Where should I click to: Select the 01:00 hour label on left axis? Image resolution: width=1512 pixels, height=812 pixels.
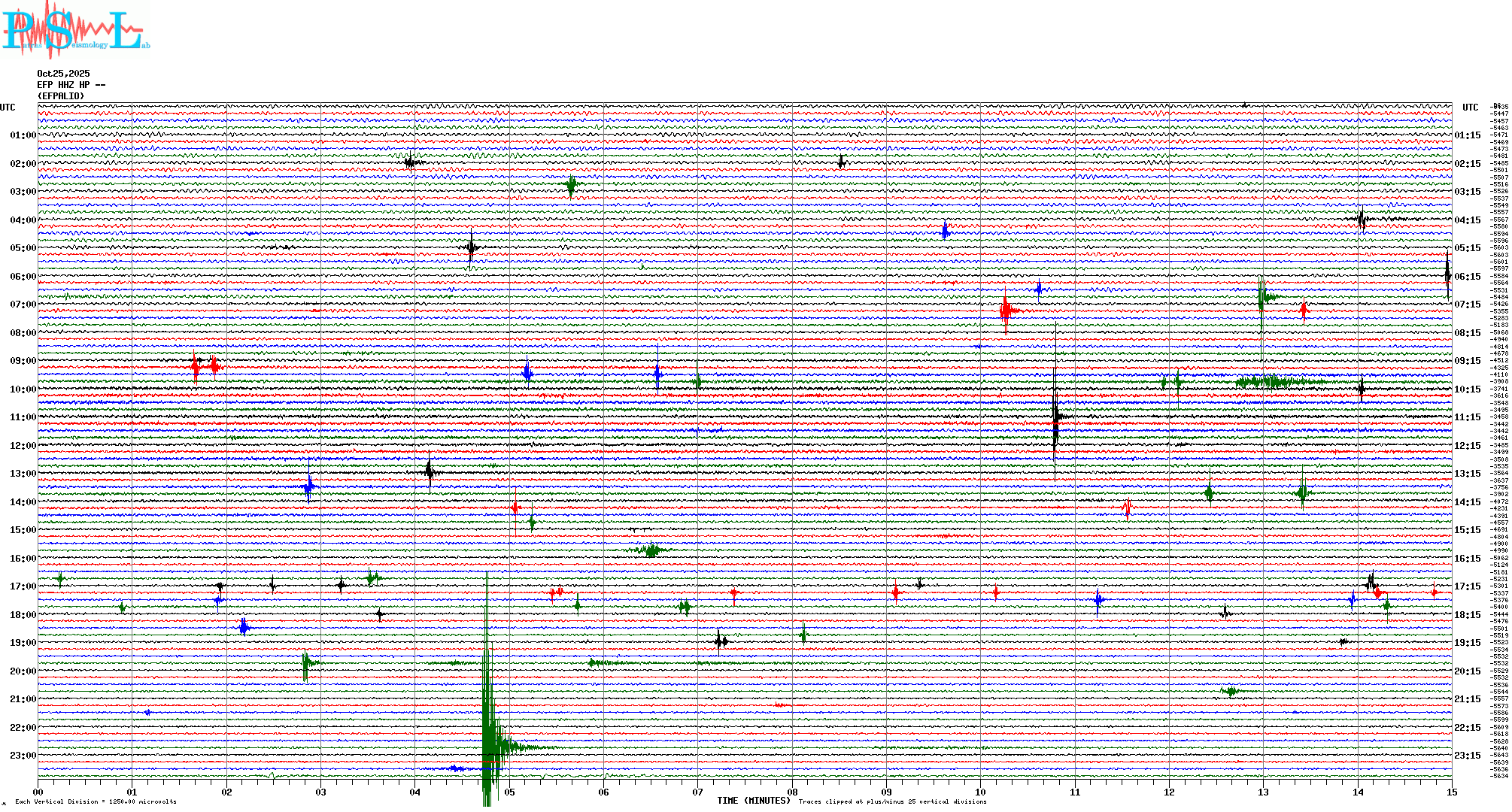pyautogui.click(x=23, y=135)
